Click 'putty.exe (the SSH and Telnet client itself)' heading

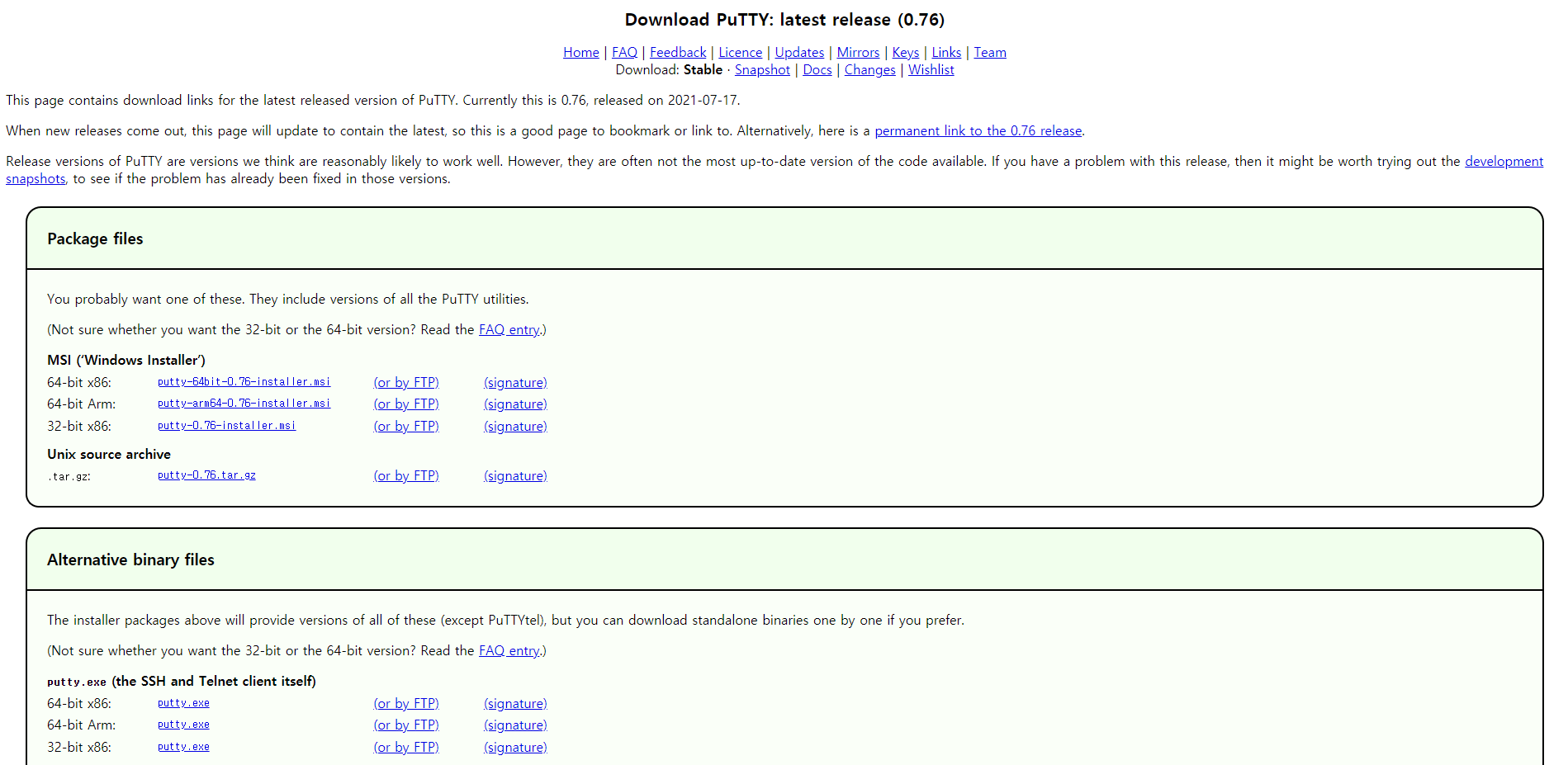point(182,682)
